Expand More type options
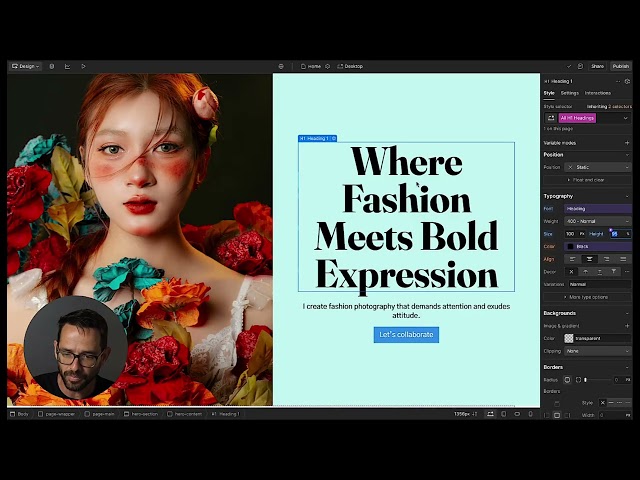This screenshot has height=480, width=640. click(x=588, y=297)
